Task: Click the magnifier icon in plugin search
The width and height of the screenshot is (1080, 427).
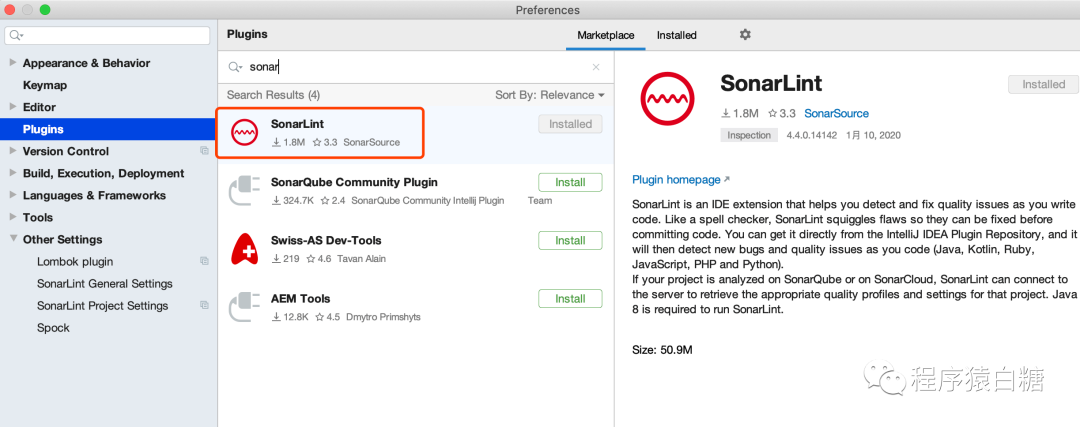Action: (235, 67)
